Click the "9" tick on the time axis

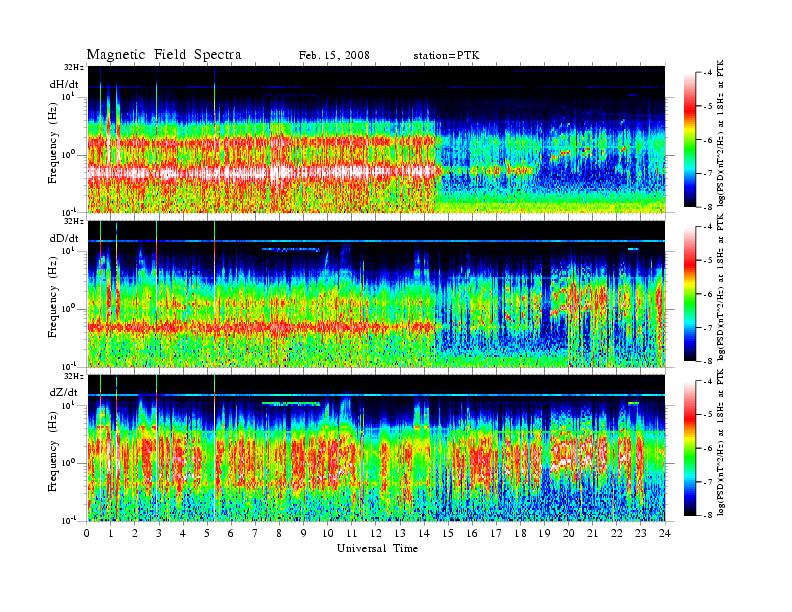(303, 533)
